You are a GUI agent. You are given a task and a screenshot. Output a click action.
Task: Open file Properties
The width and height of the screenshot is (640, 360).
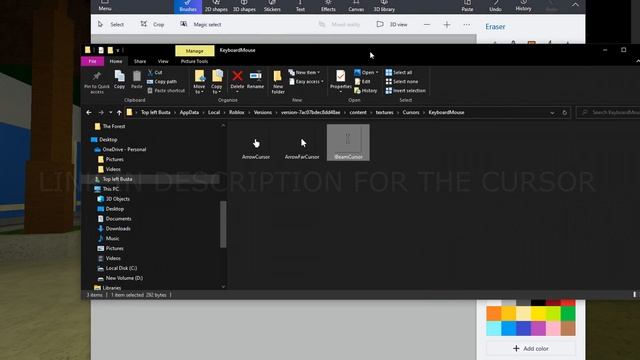point(340,81)
